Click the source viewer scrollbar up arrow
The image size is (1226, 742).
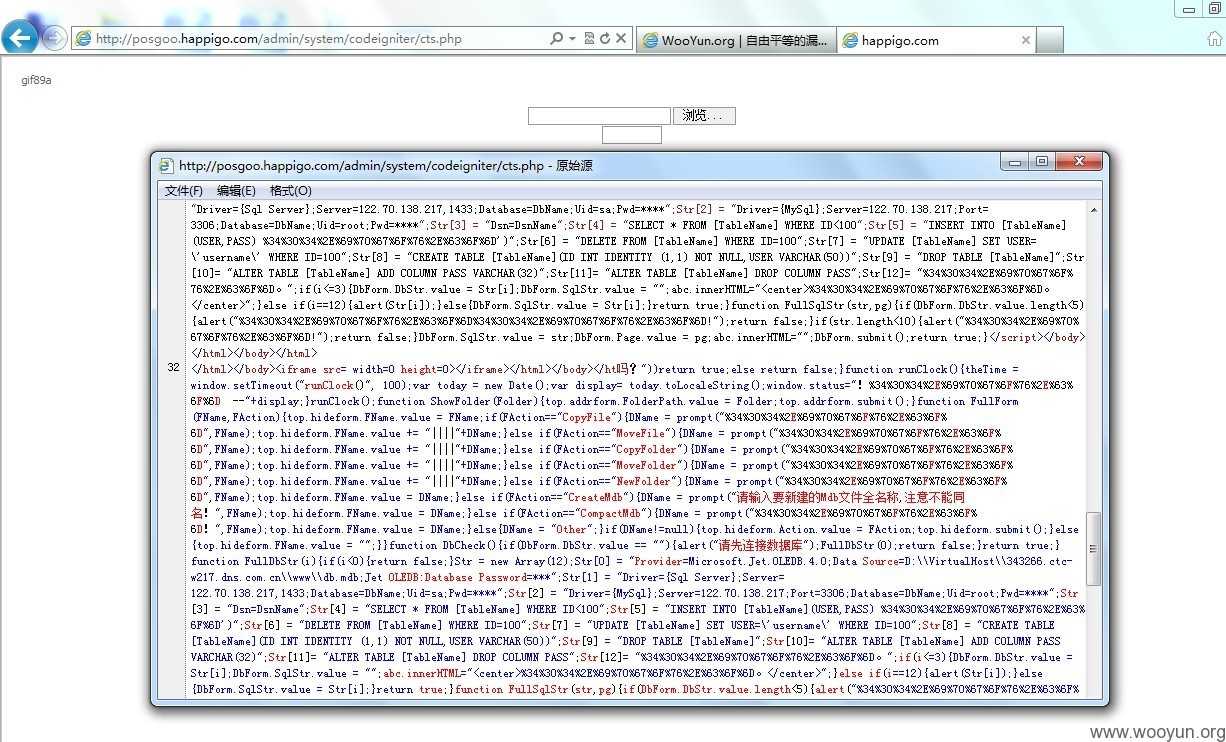pos(1094,210)
